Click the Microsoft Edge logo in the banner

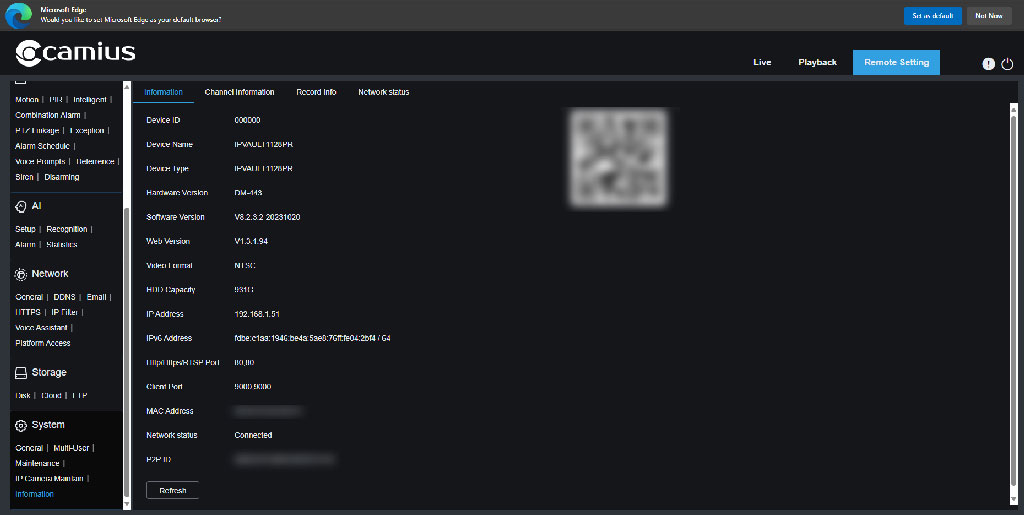pos(18,16)
